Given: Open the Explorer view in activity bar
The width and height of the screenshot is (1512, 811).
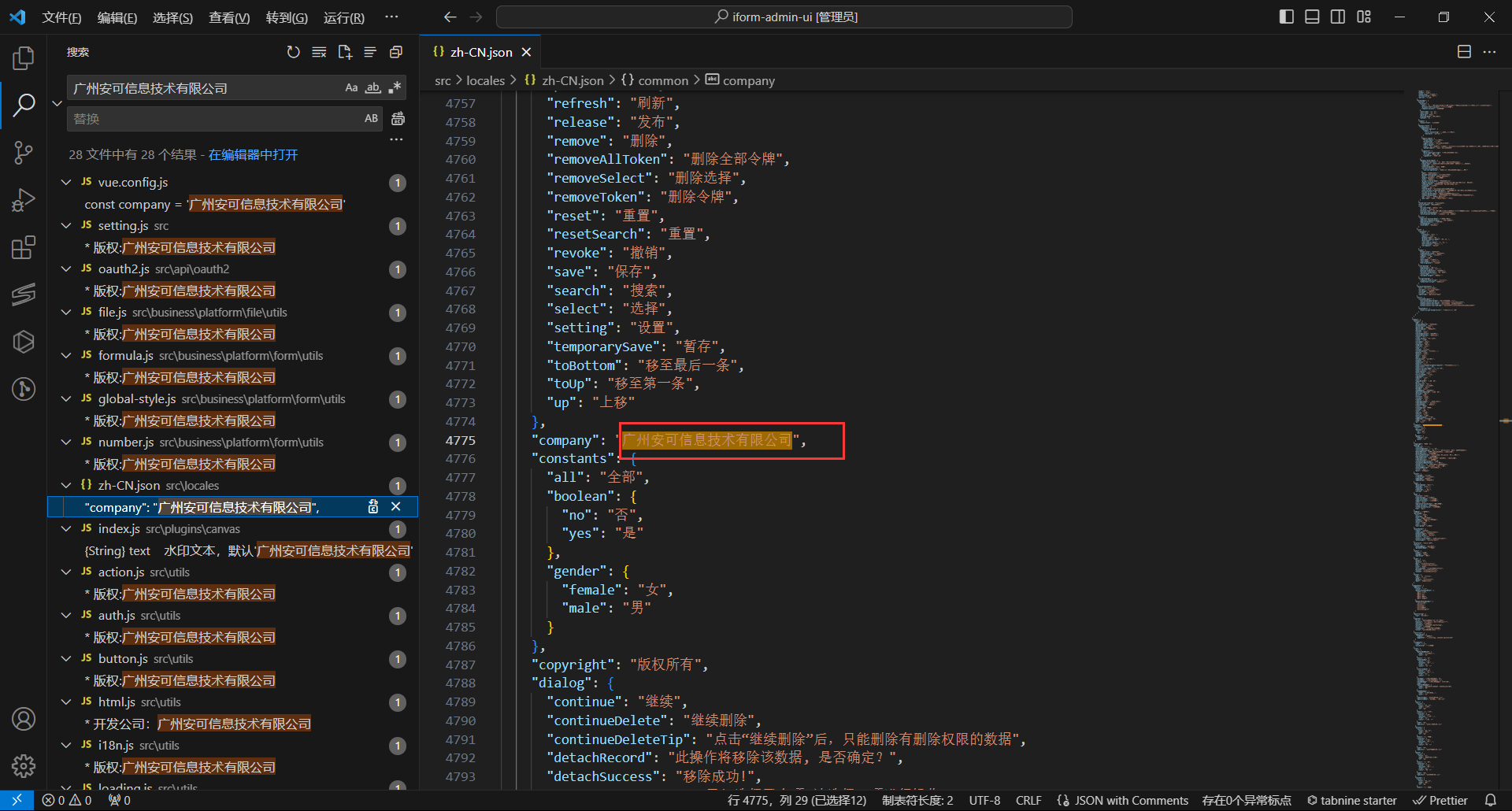Looking at the screenshot, I should coord(24,58).
